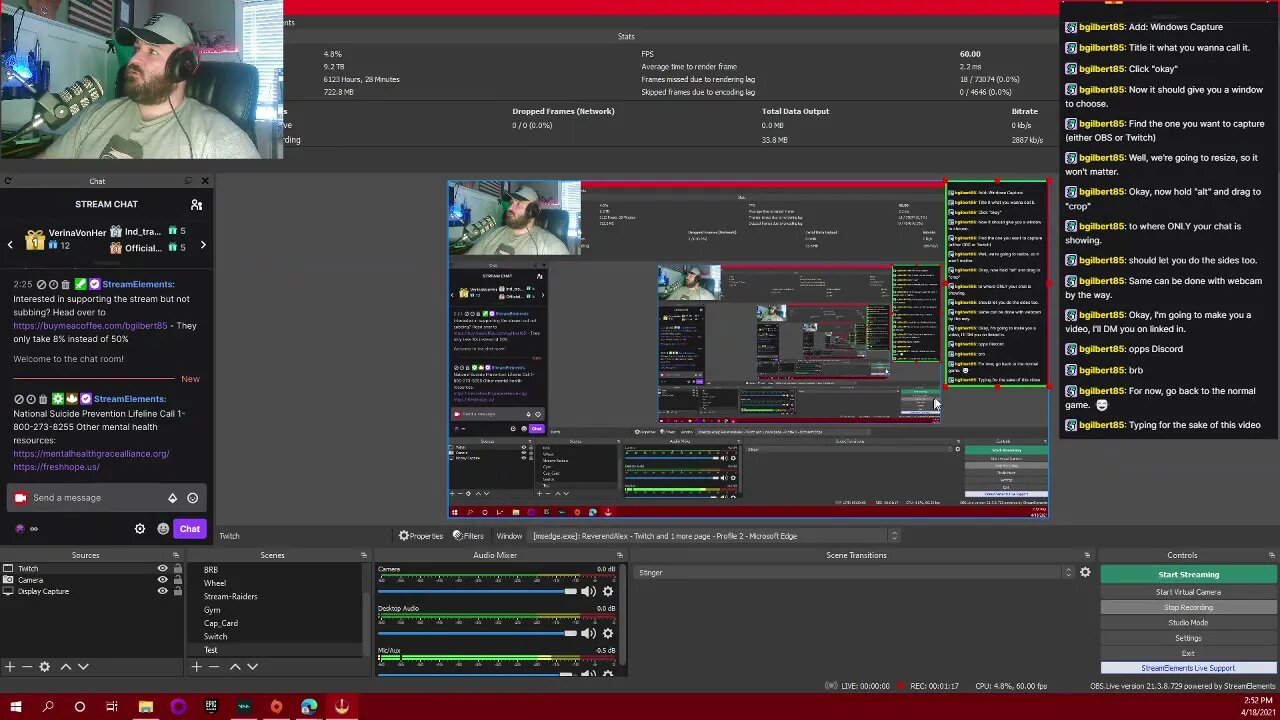Undock the Scene Transitions panel
1280x720 pixels.
pos(1087,555)
